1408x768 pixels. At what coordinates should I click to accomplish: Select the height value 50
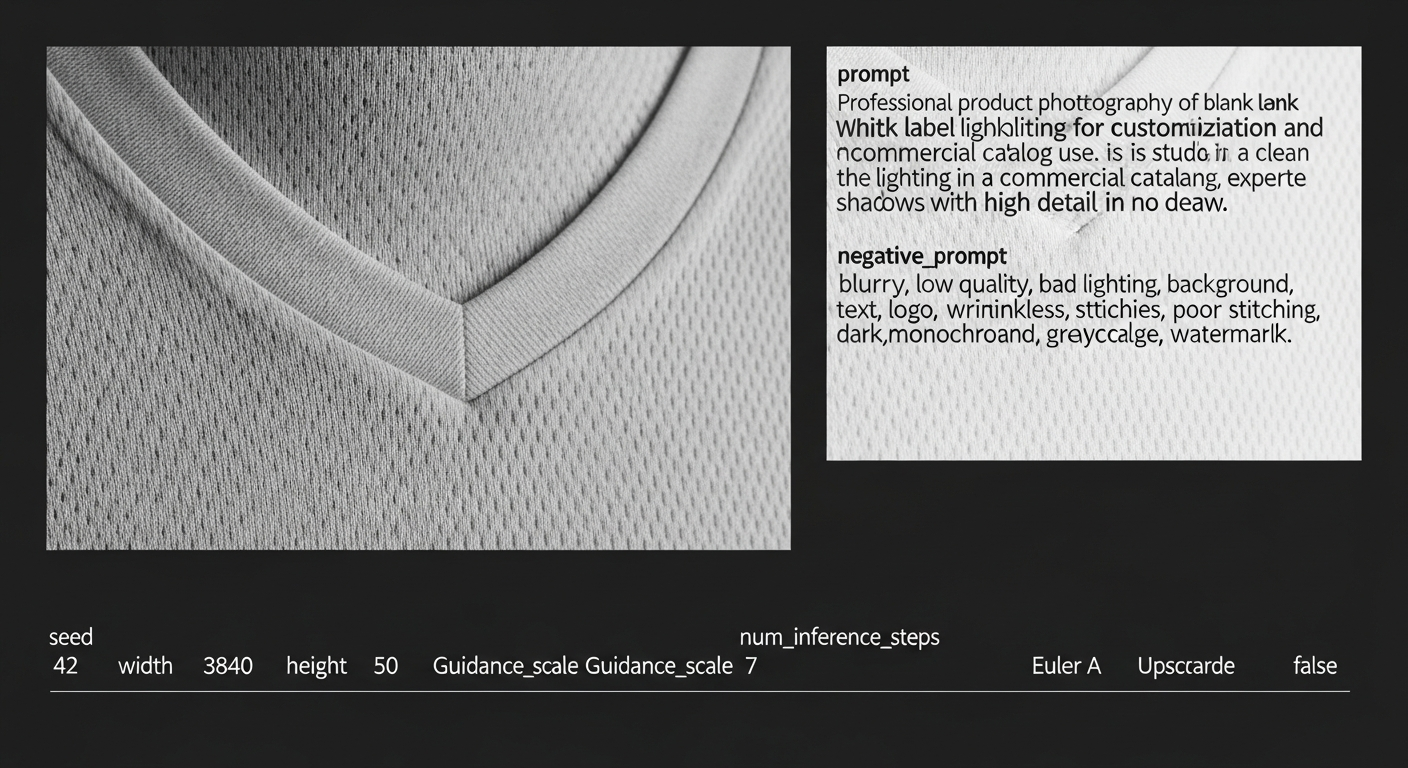click(x=386, y=666)
